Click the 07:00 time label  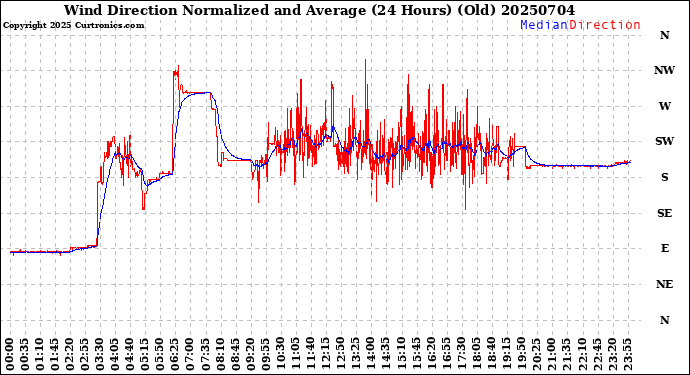coord(190,355)
